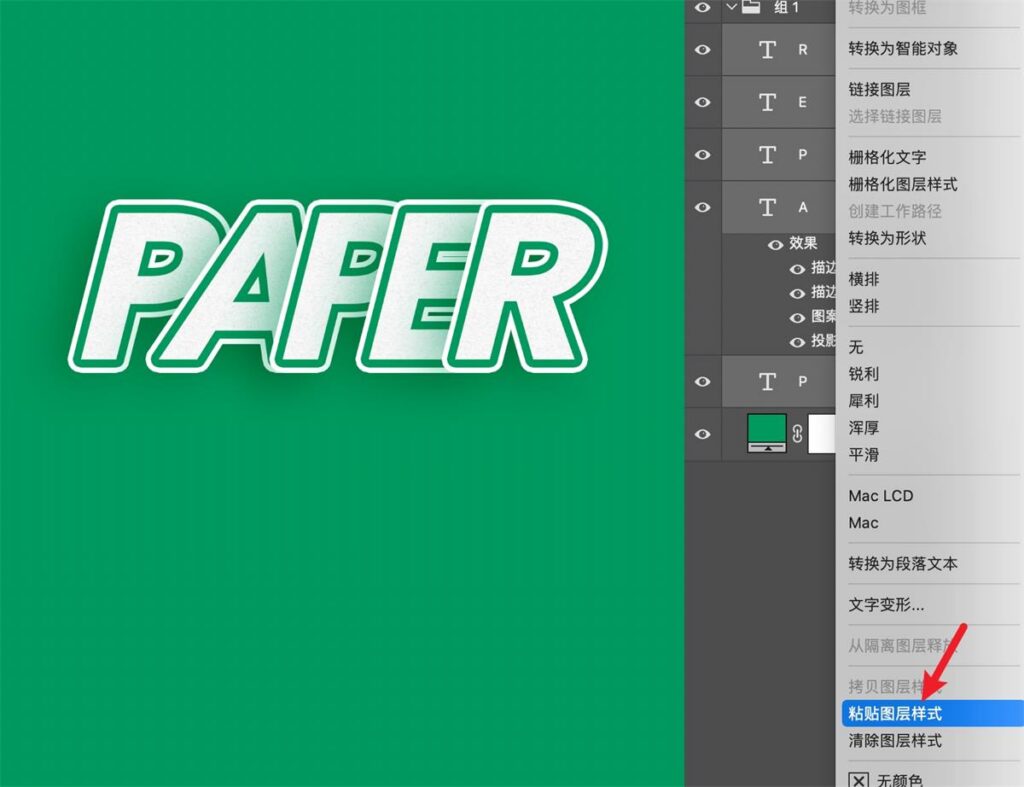Collapse the 组 1 group chevron

pyautogui.click(x=731, y=7)
